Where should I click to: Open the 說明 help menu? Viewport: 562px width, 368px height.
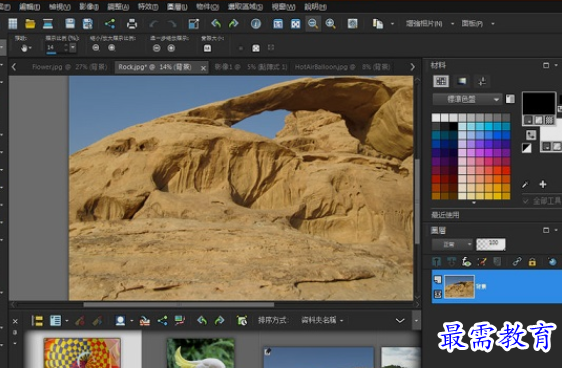pyautogui.click(x=315, y=6)
